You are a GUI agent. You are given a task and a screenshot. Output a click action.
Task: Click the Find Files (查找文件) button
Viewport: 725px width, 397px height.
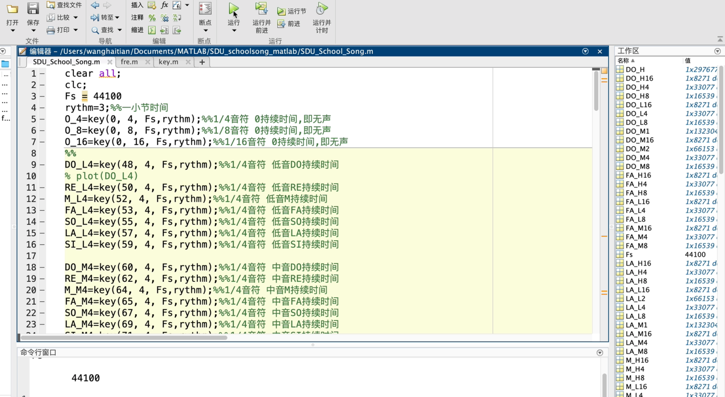point(64,5)
